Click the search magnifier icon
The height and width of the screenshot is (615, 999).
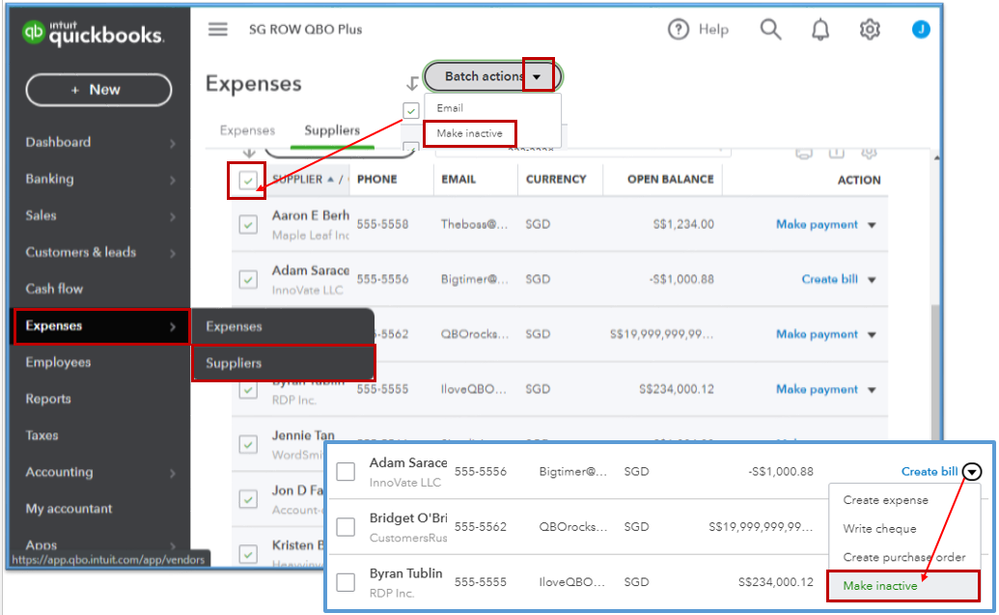770,30
